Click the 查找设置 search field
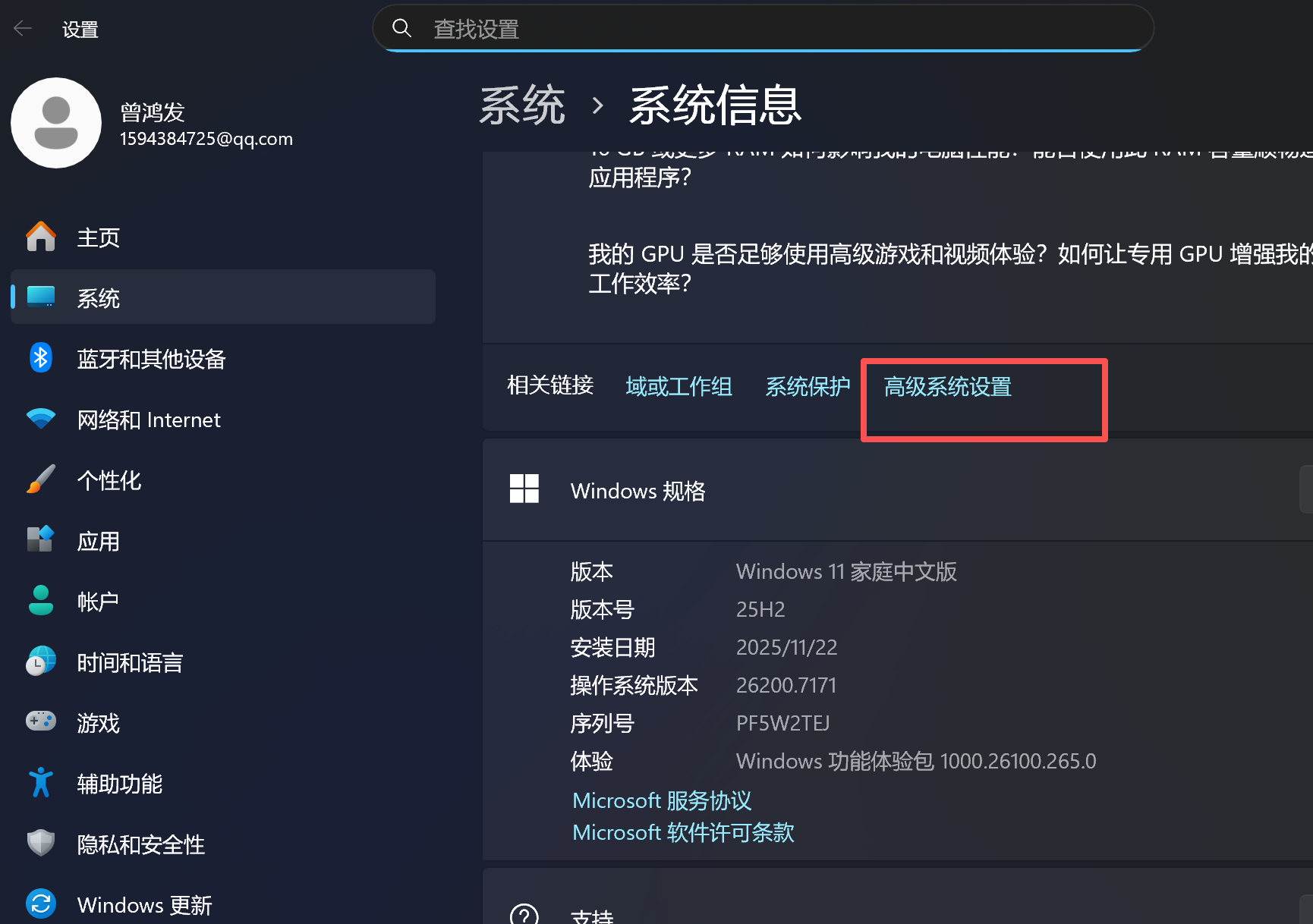 764,29
